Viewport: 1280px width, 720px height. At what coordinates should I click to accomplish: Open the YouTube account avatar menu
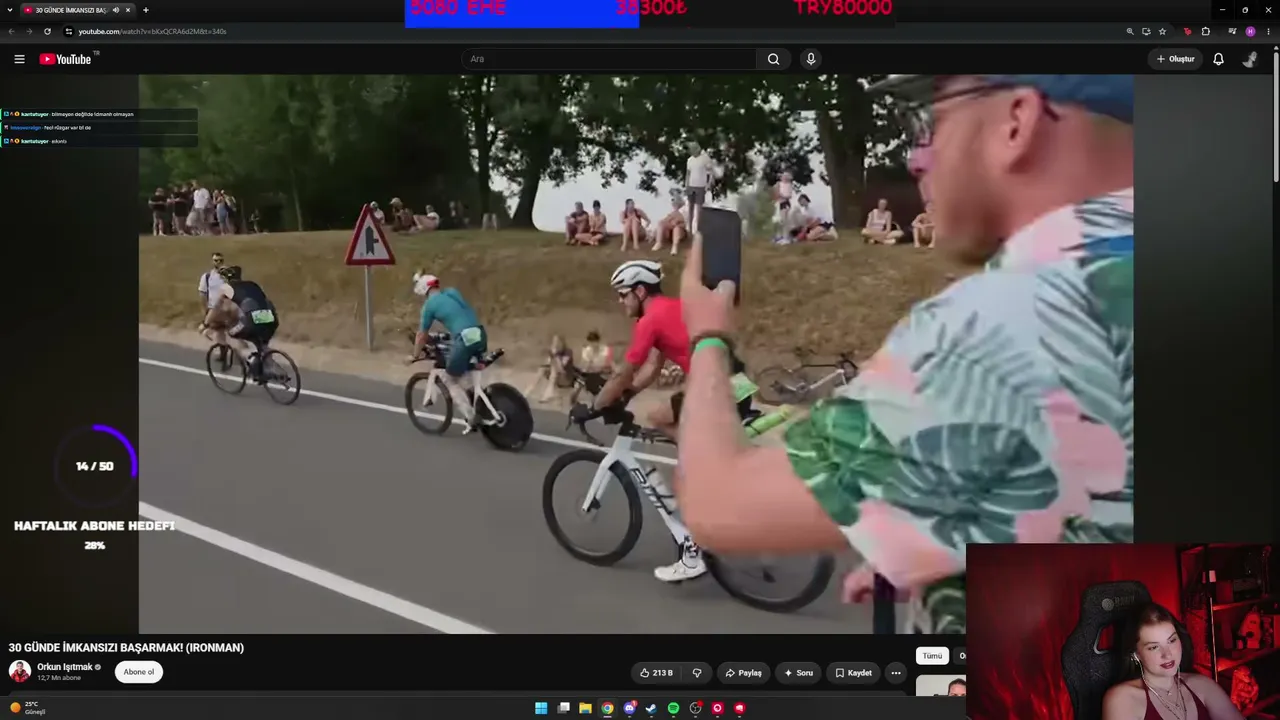(1250, 59)
